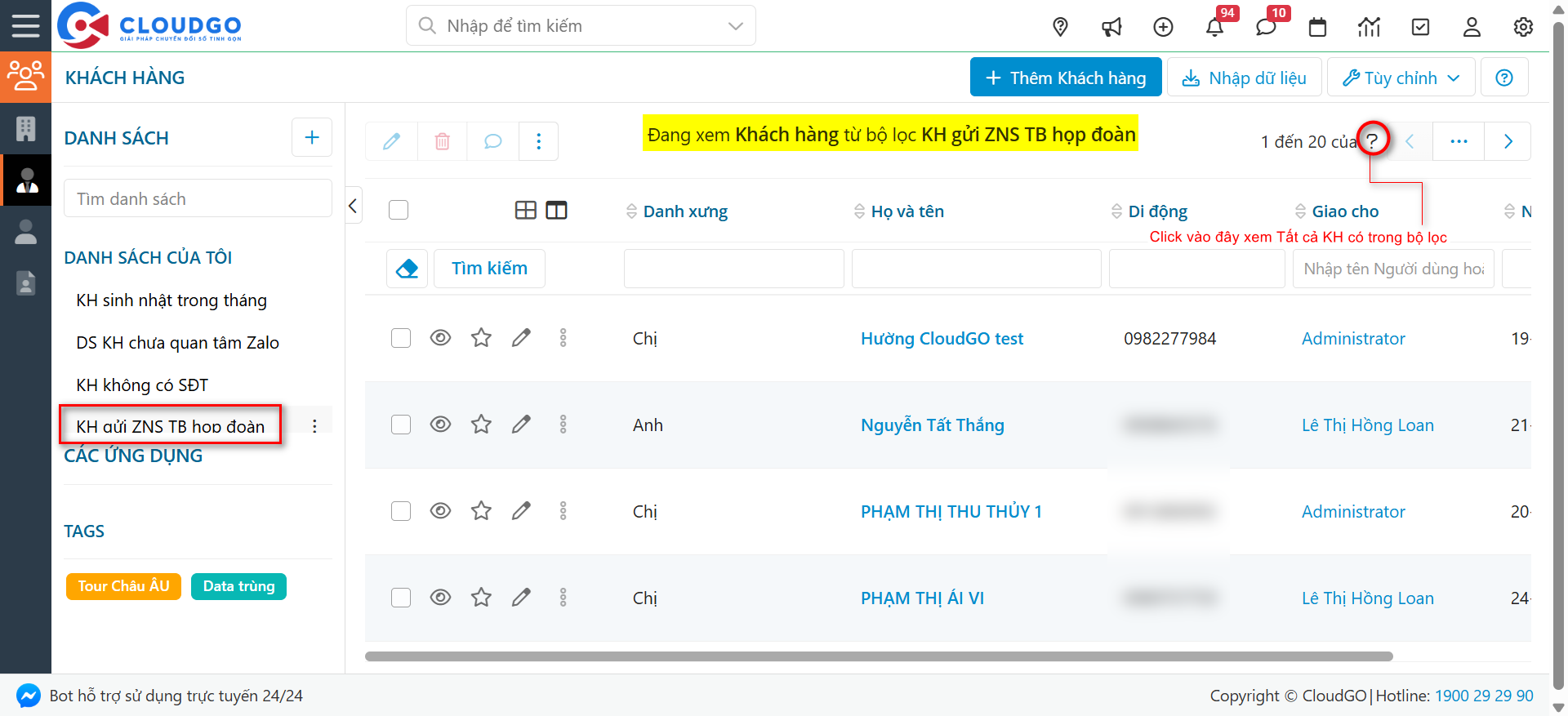Click Thêm Khách hàng button
Image resolution: width=1568 pixels, height=716 pixels.
pyautogui.click(x=1065, y=78)
